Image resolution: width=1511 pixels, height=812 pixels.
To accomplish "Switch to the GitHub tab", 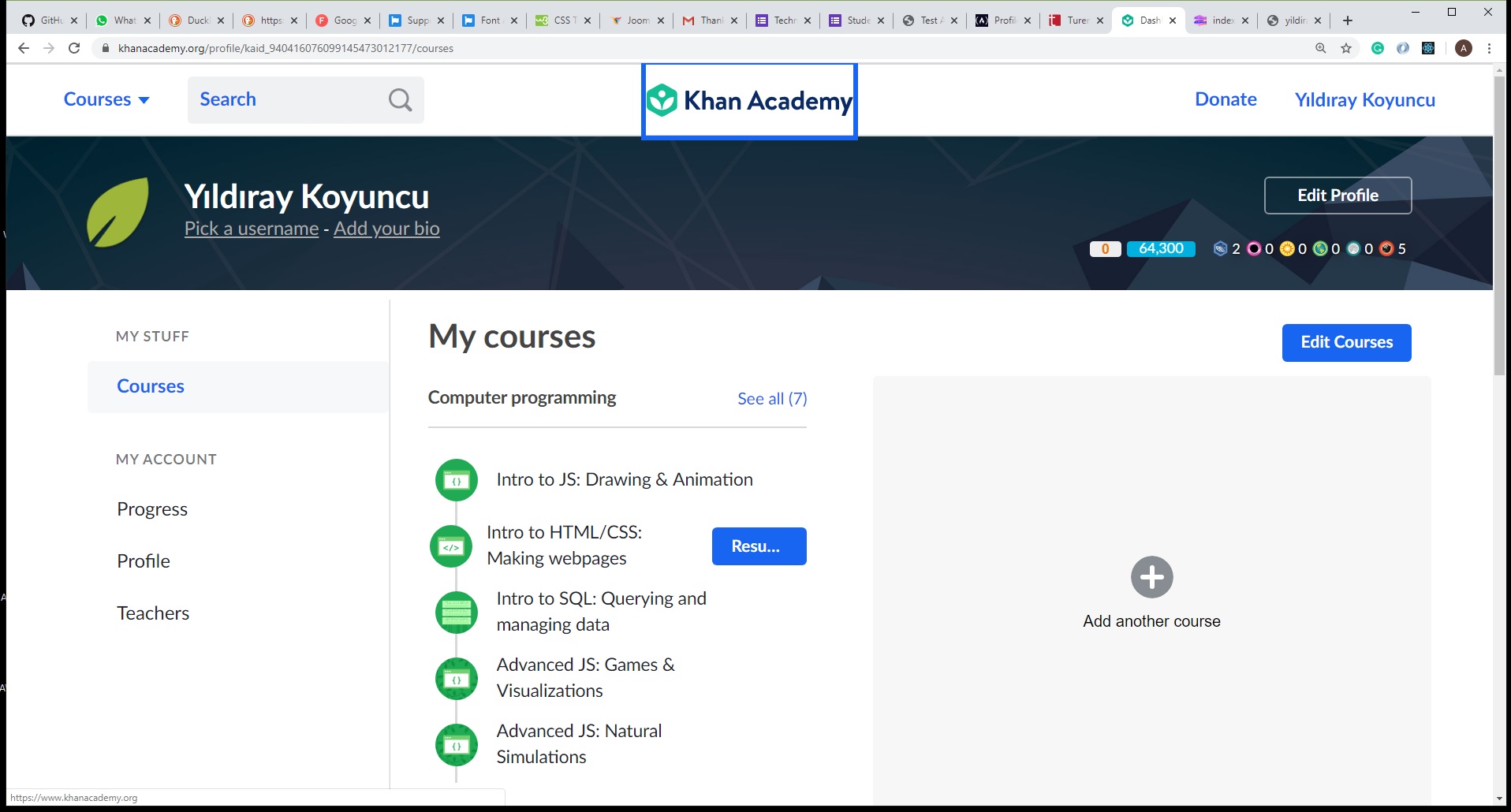I will [x=49, y=20].
